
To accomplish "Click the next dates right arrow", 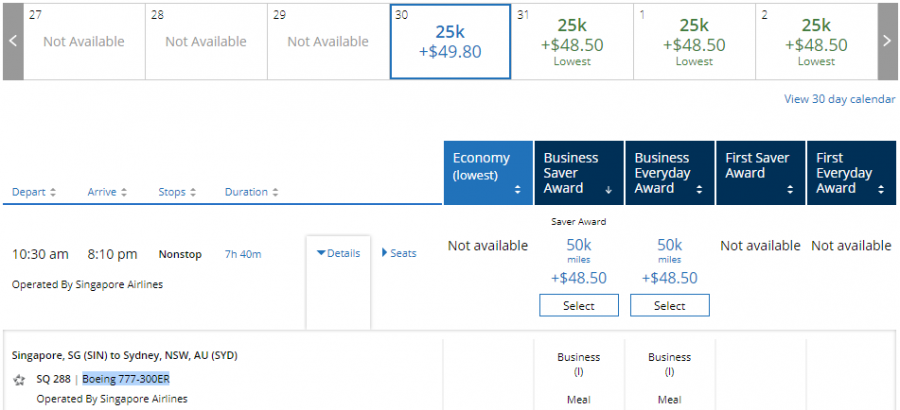I will (x=887, y=41).
